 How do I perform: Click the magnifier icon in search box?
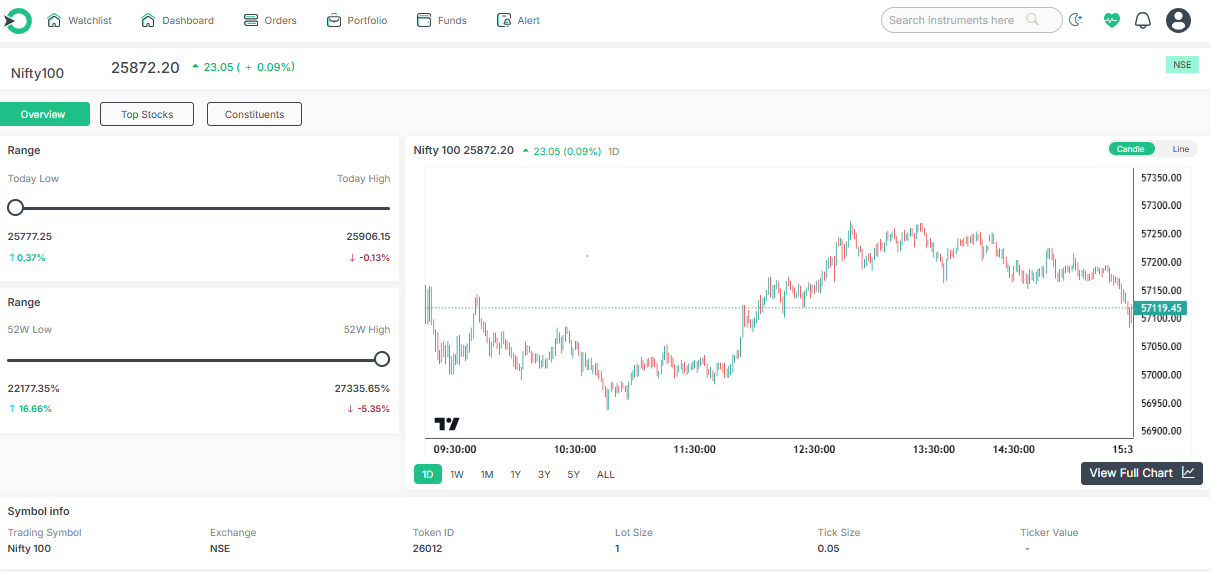(x=1033, y=20)
